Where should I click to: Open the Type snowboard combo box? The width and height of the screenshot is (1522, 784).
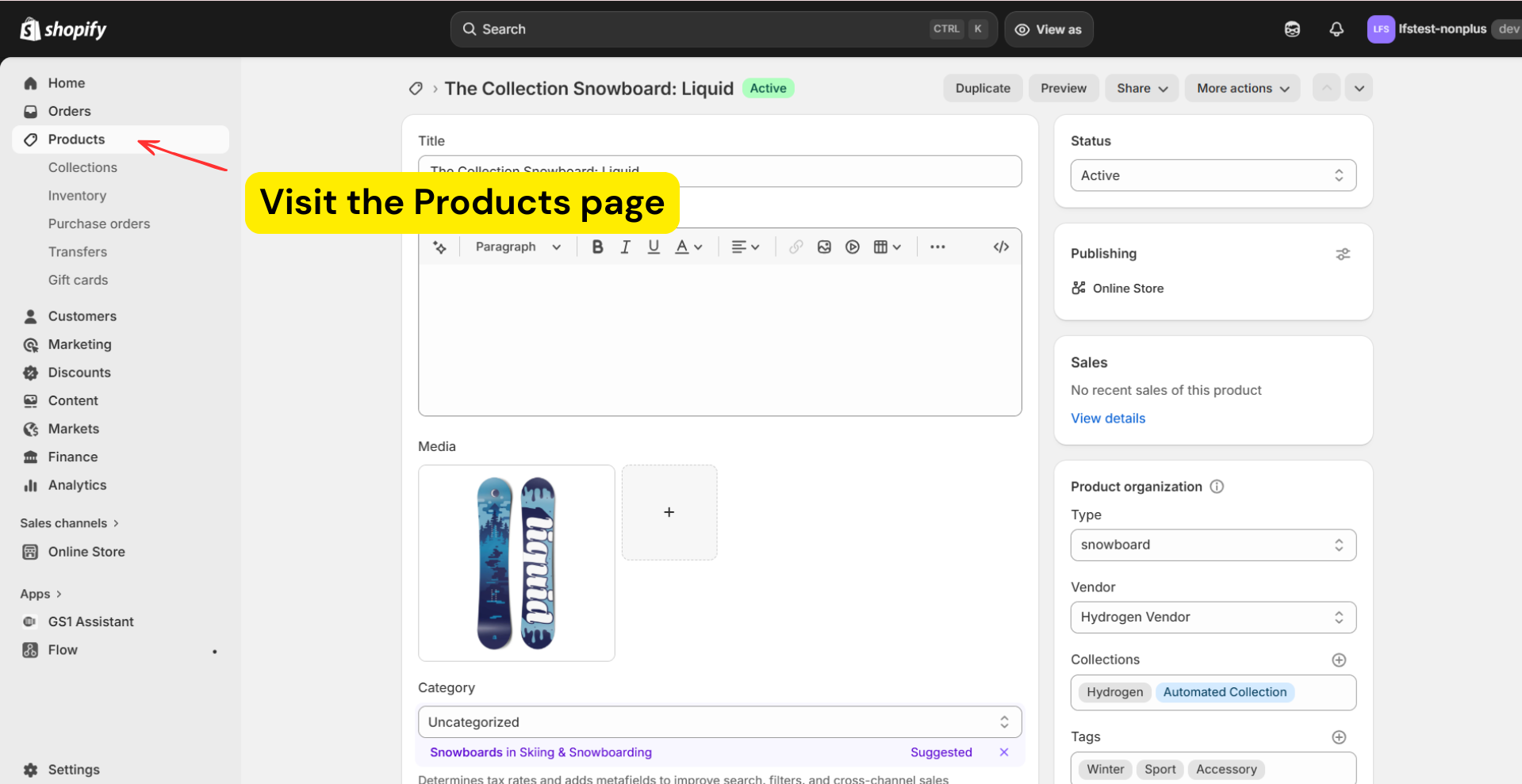click(x=1213, y=545)
